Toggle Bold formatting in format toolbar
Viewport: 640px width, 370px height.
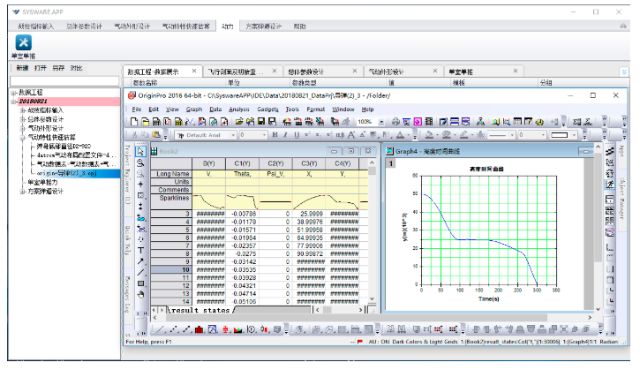coord(275,135)
